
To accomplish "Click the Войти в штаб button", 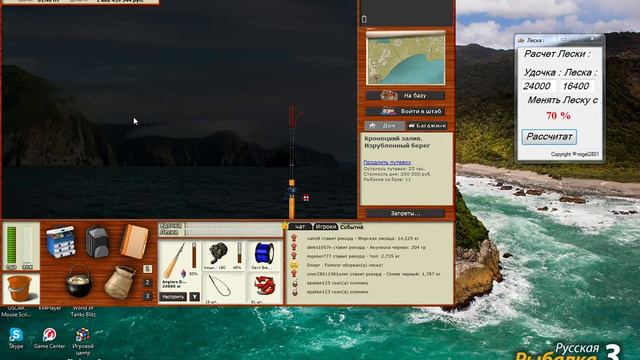I will coord(405,111).
